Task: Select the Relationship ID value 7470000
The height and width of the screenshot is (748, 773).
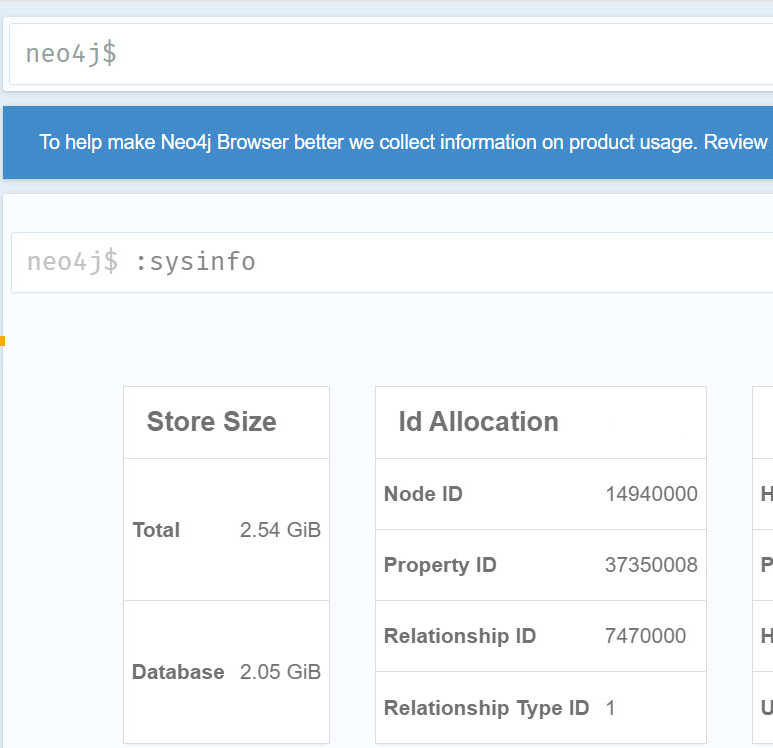Action: pyautogui.click(x=645, y=636)
